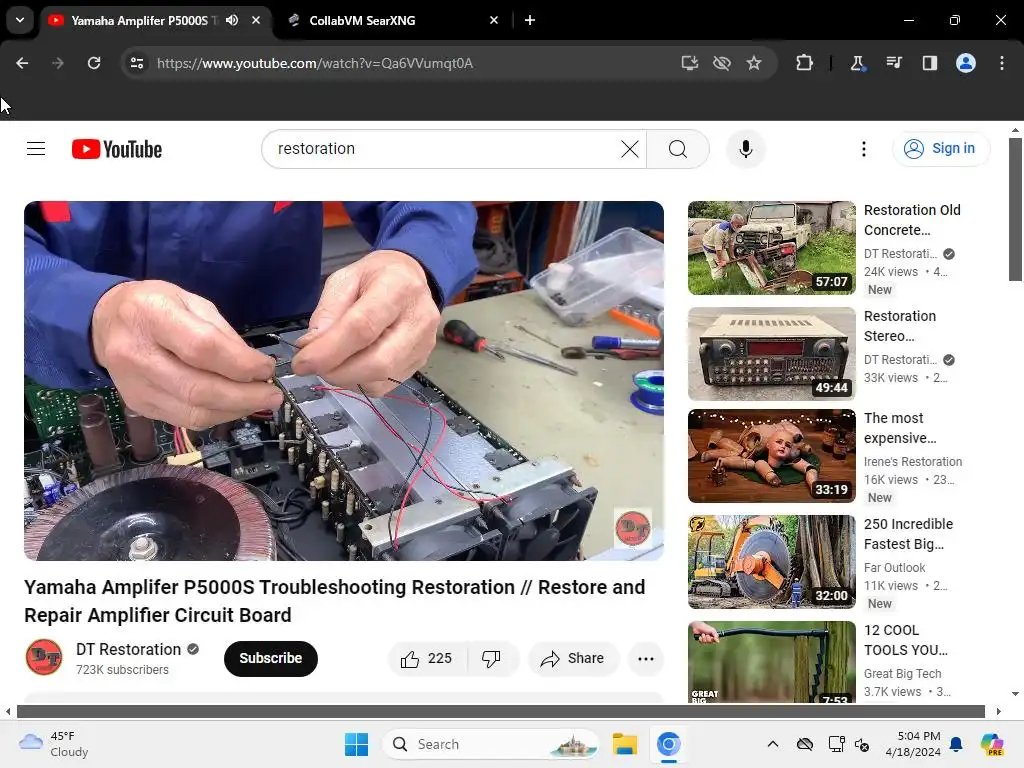Viewport: 1024px width, 768px height.
Task: Click the 723K subscribers text
Action: (x=122, y=670)
